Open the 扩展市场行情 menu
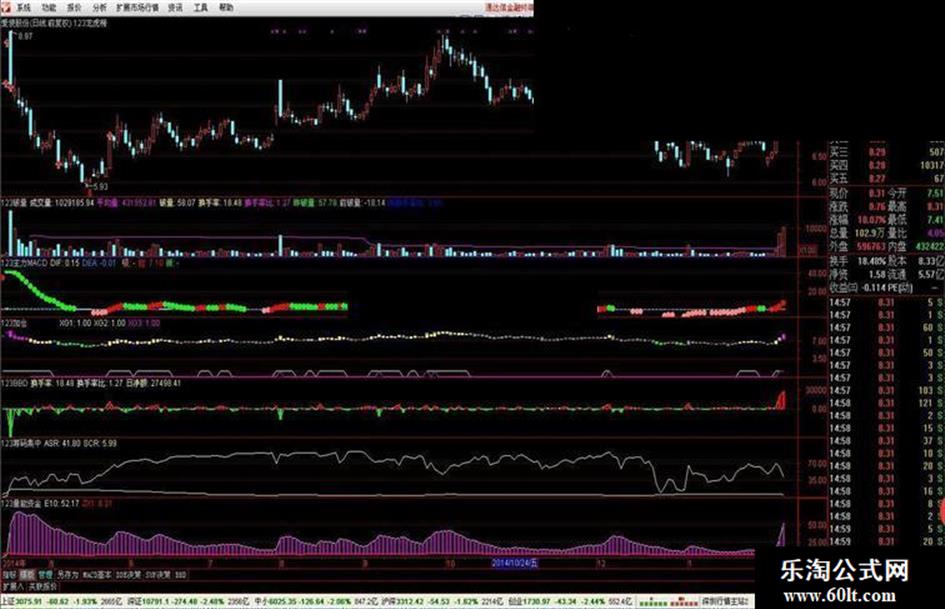 click(x=137, y=8)
